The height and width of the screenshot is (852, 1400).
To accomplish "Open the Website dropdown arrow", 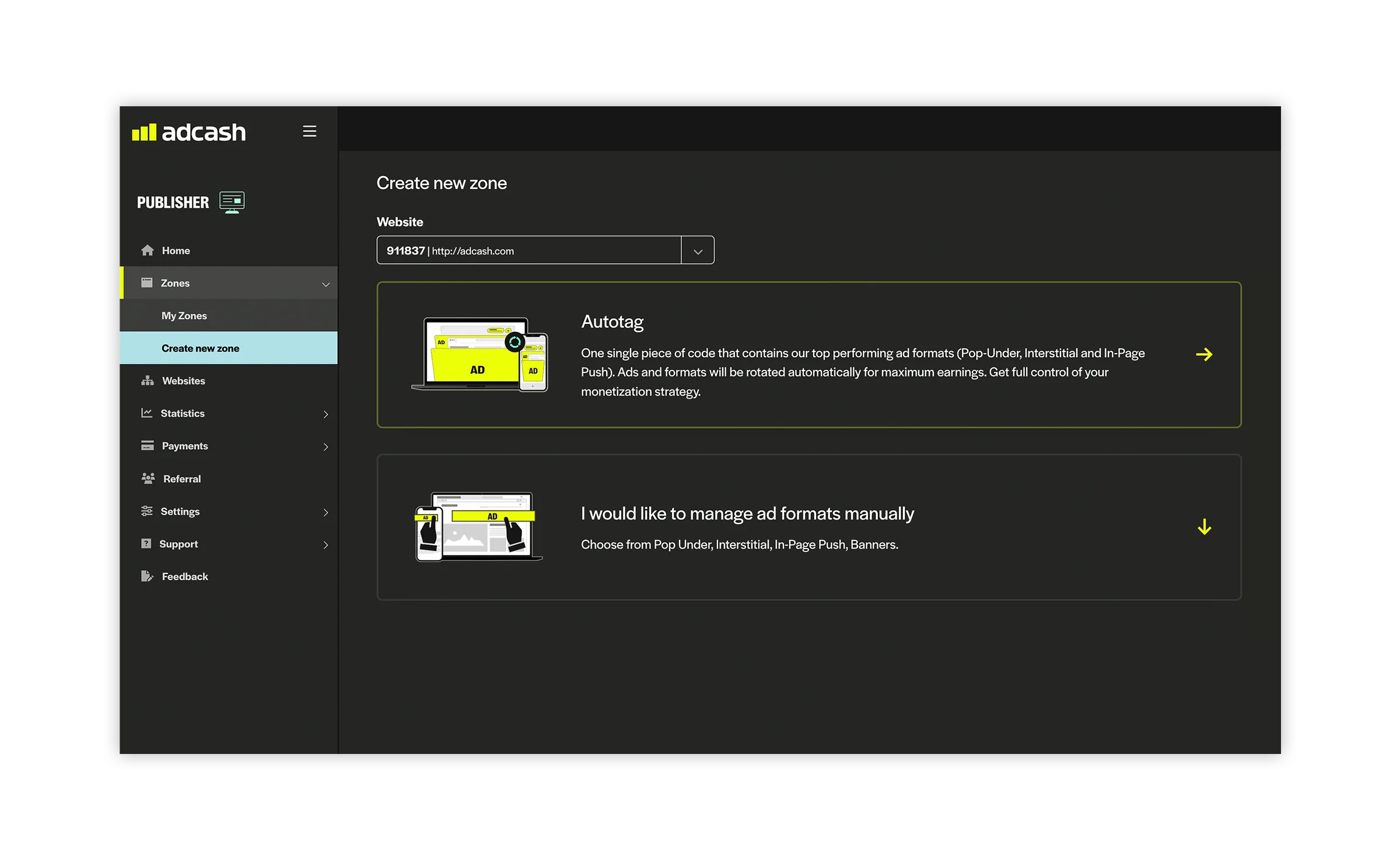I will (x=698, y=250).
